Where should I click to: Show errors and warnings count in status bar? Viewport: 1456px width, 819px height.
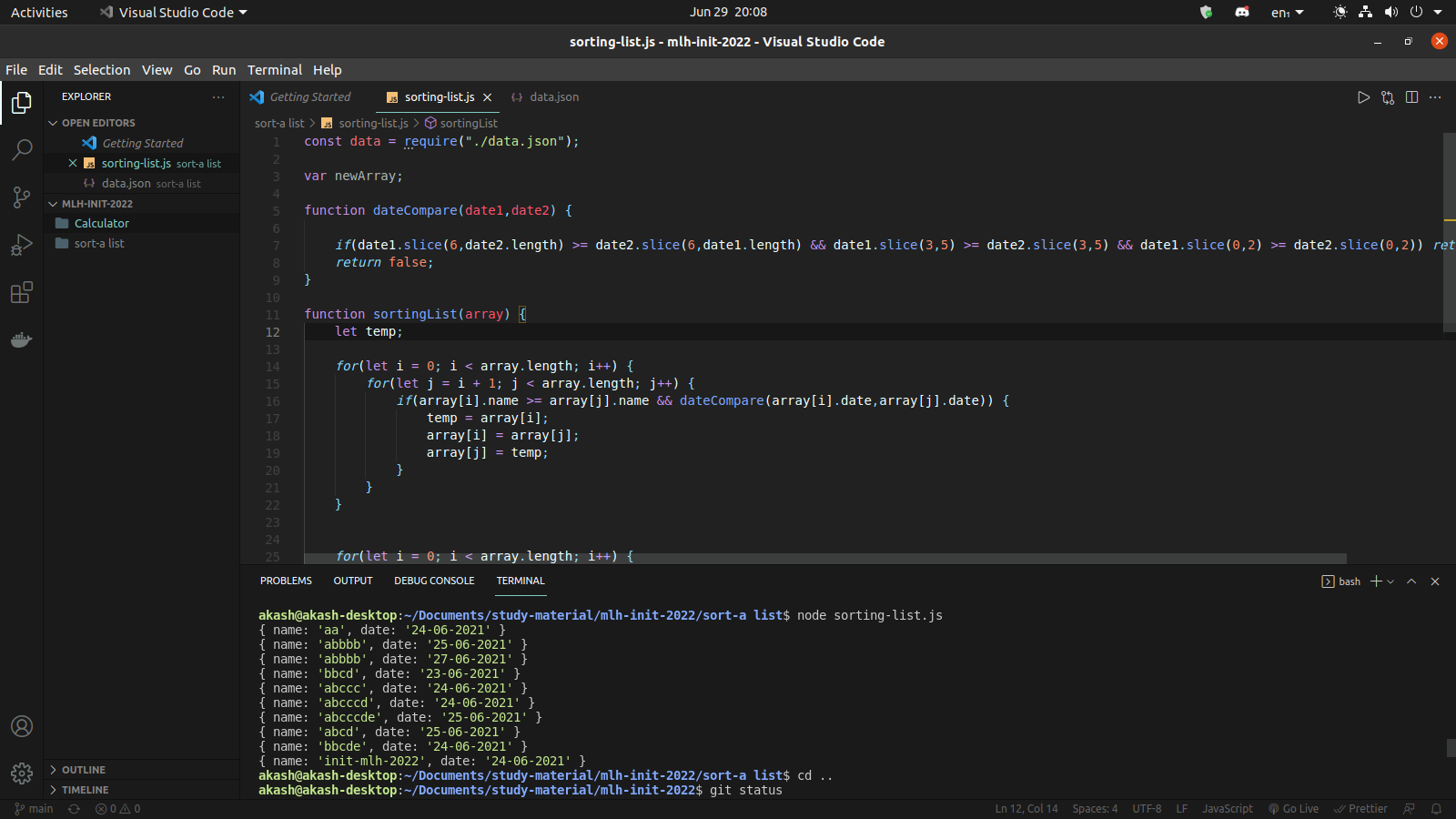118,809
